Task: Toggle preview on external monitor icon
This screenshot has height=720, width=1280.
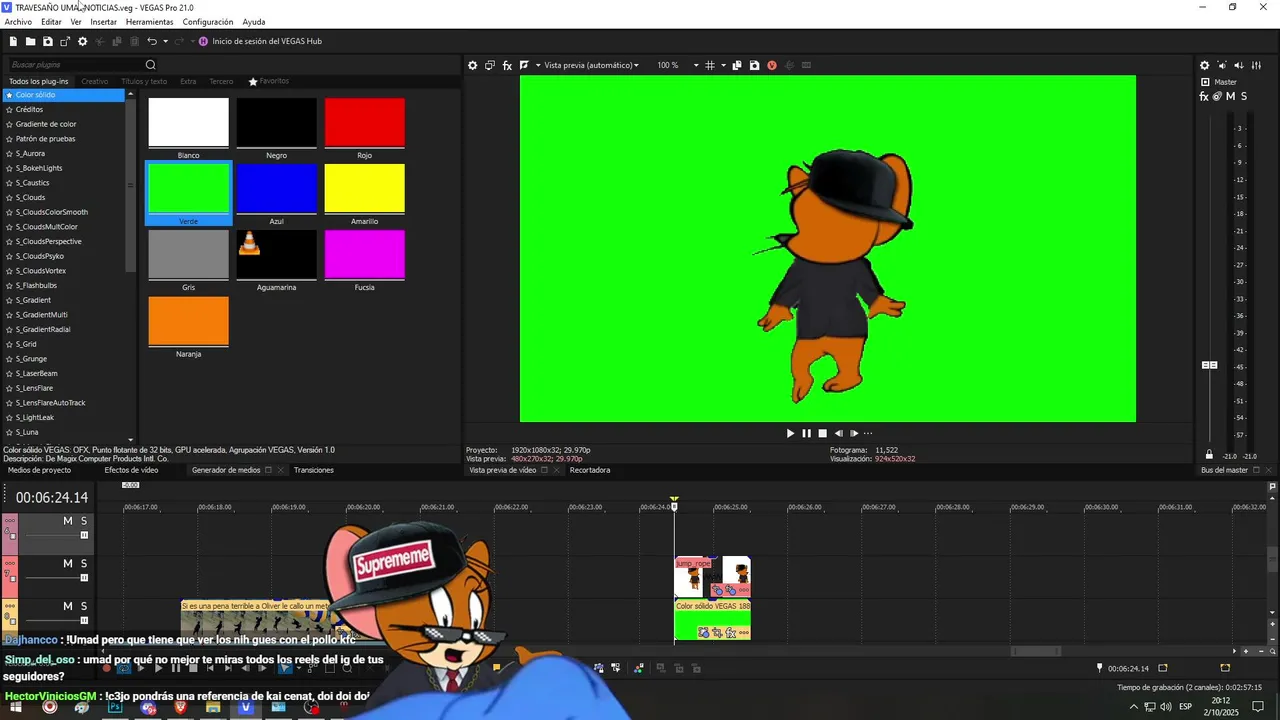Action: (490, 65)
